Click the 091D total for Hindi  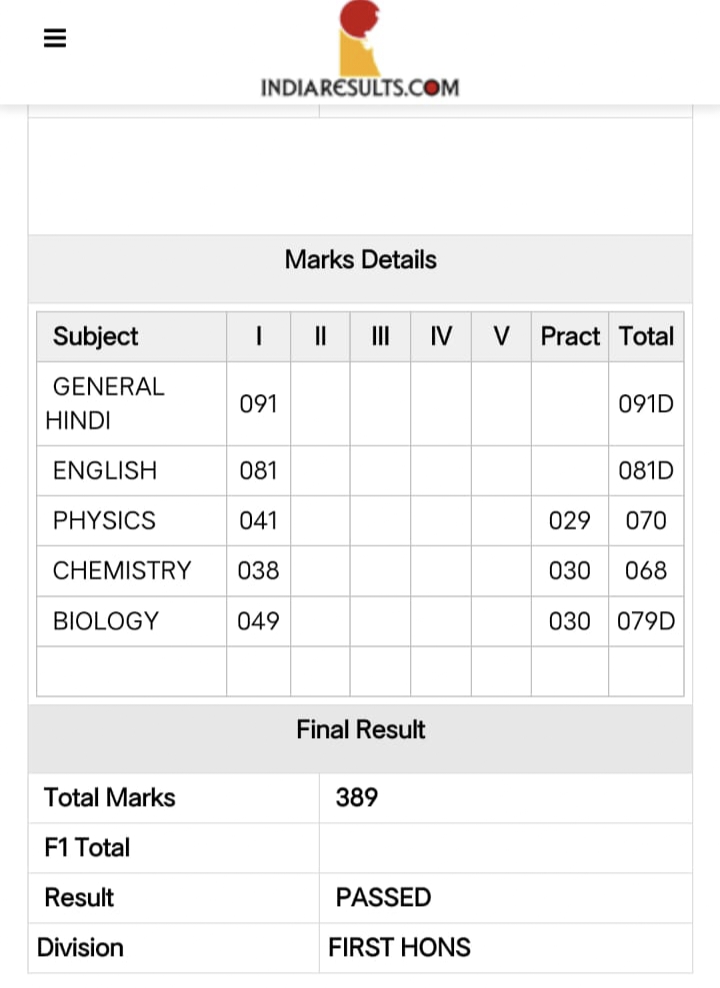click(x=646, y=403)
